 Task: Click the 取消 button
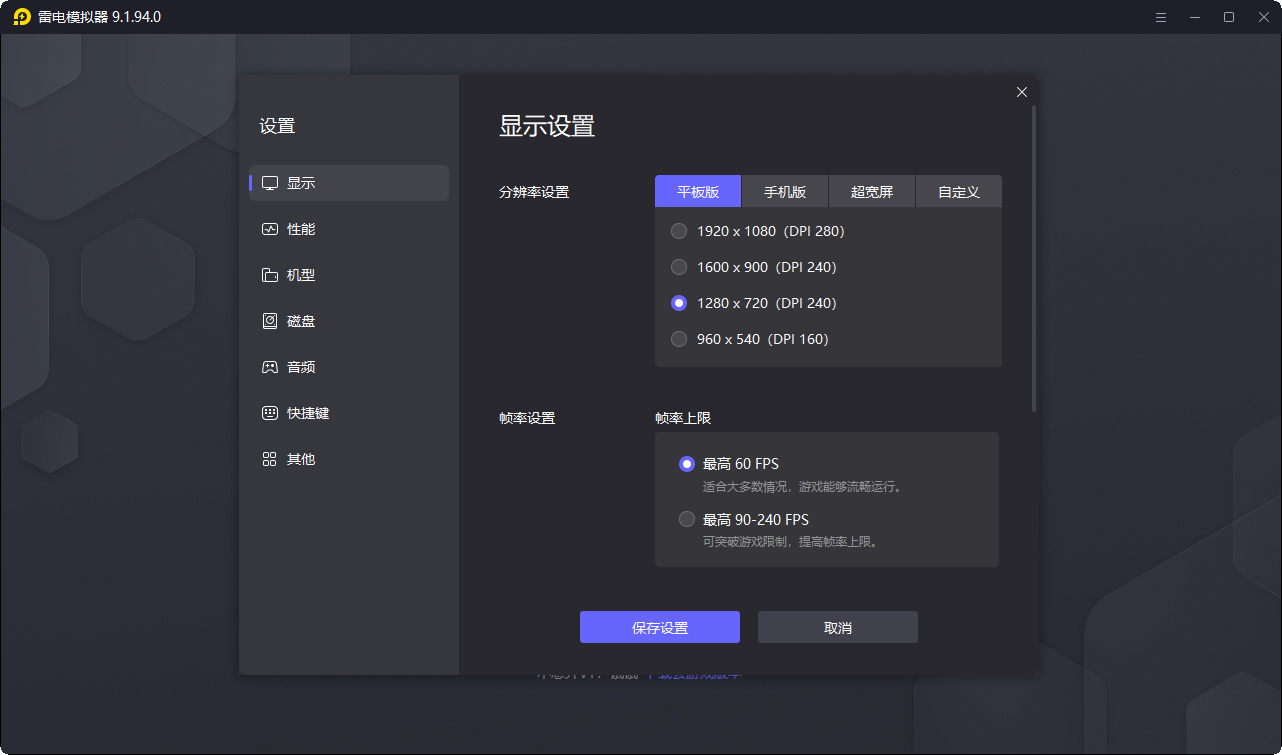(x=837, y=627)
